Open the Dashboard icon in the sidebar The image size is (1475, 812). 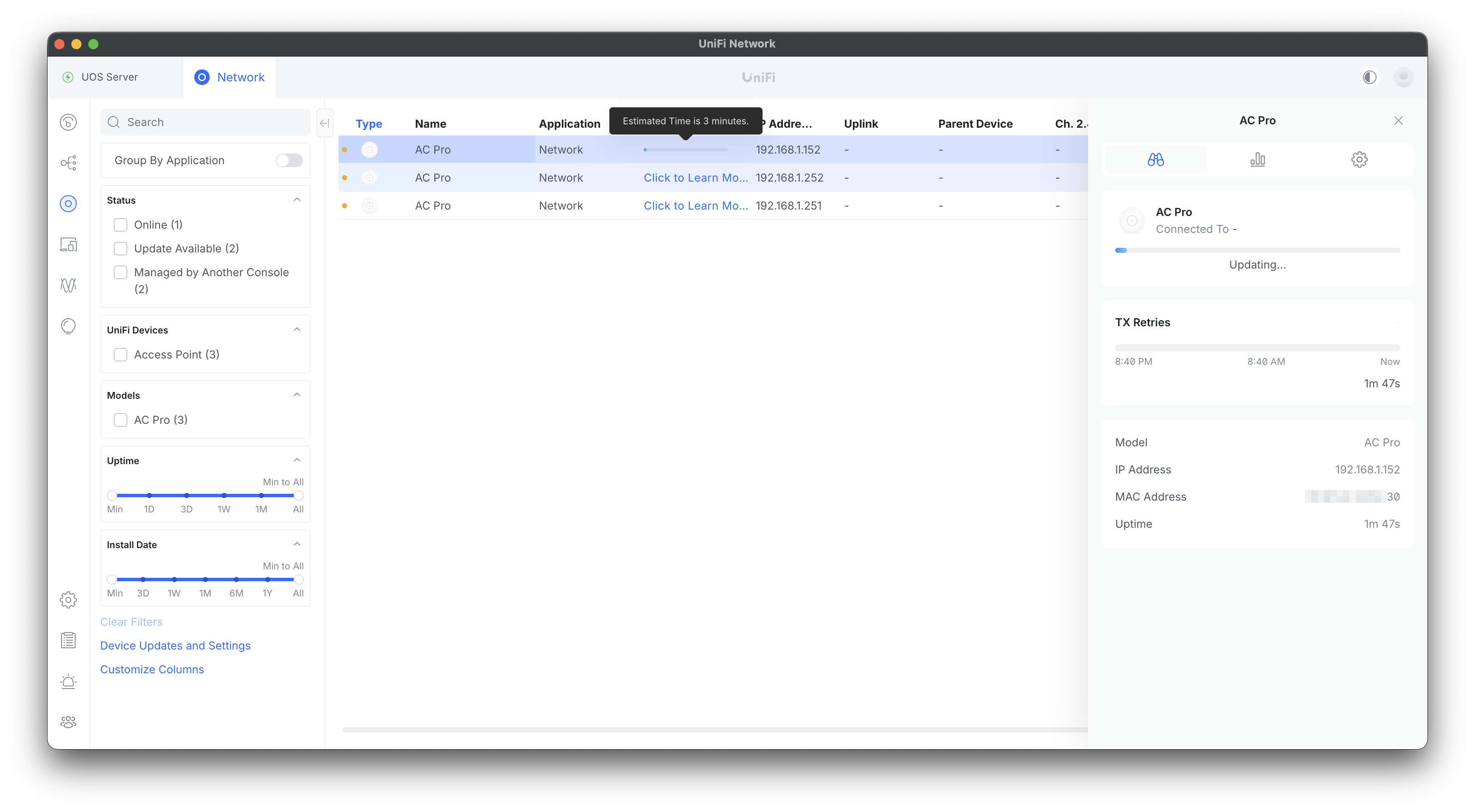(x=68, y=122)
